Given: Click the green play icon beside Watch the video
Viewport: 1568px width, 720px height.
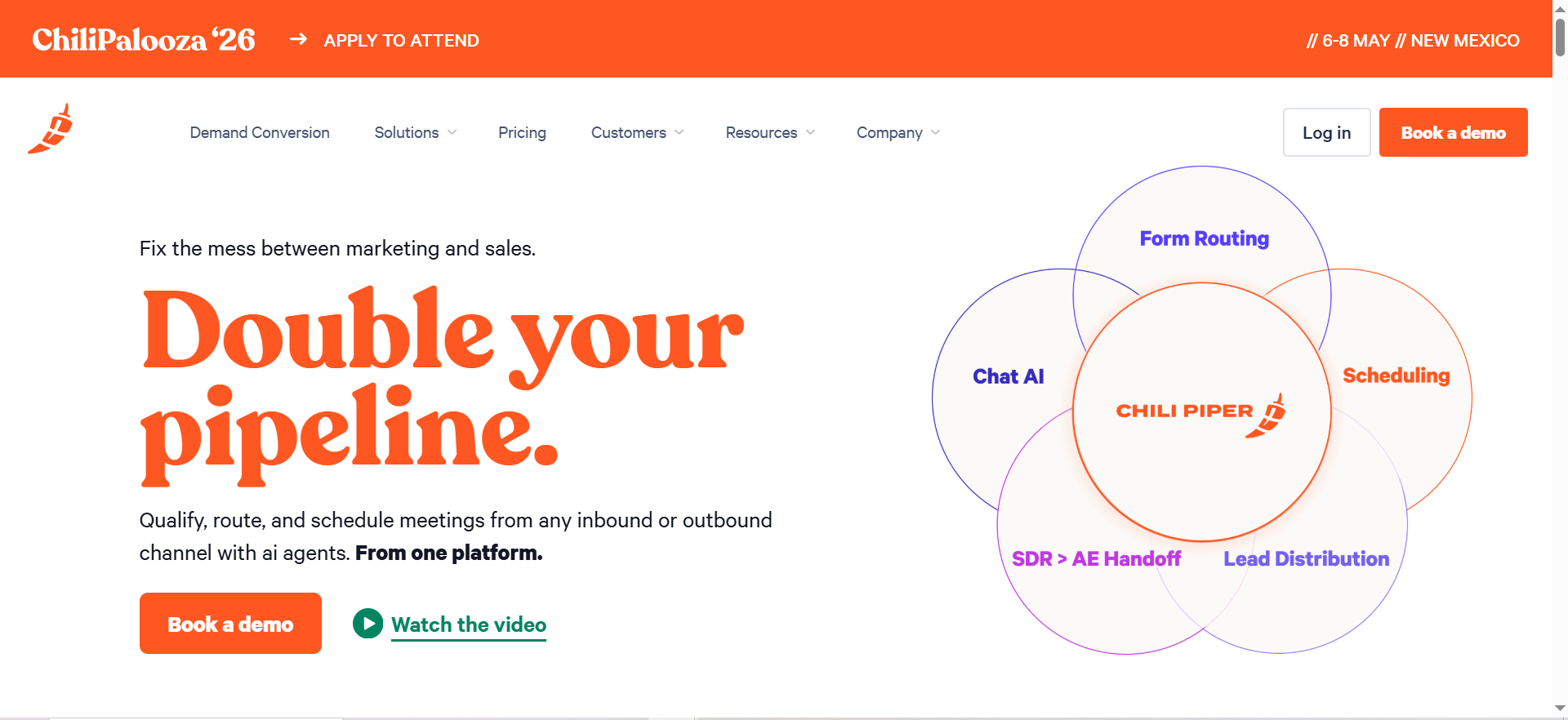Looking at the screenshot, I should 367,624.
